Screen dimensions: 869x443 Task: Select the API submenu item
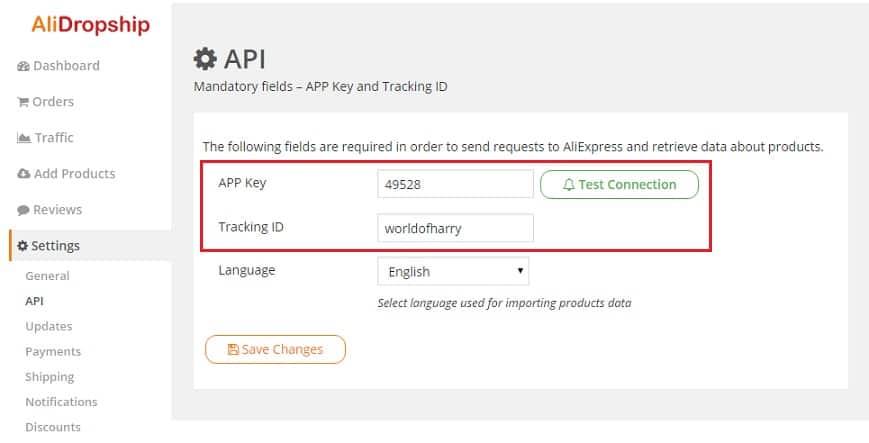(x=34, y=301)
